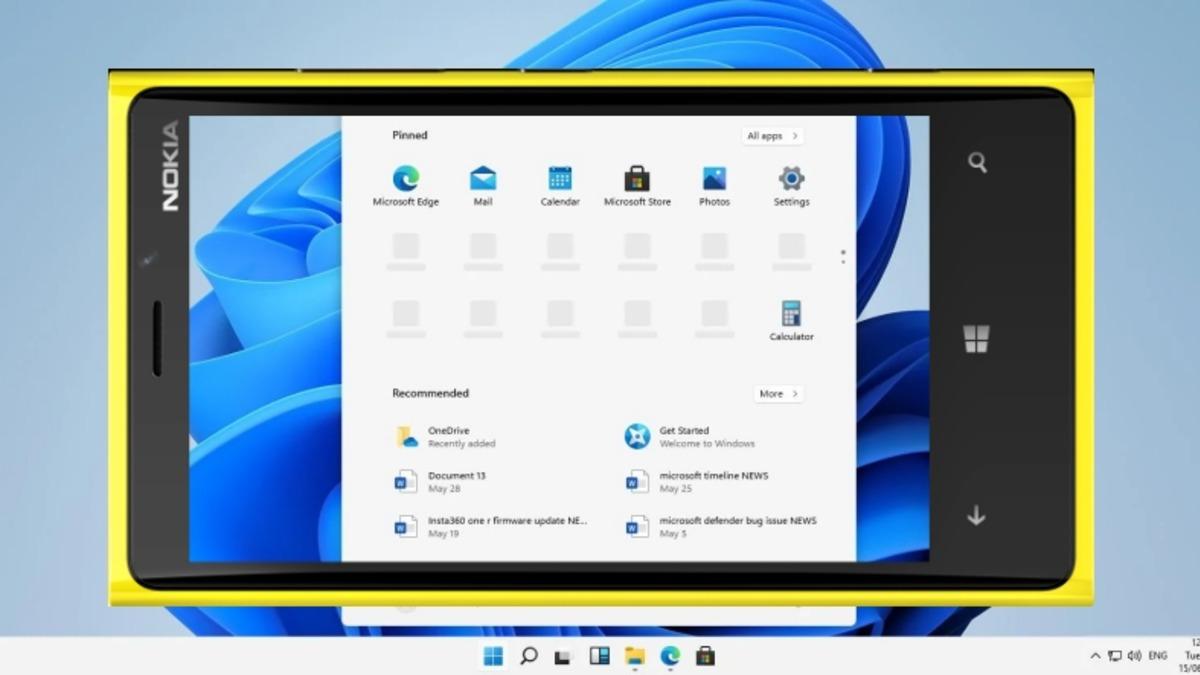This screenshot has height=675, width=1200.
Task: Expand the All apps list
Action: (x=773, y=136)
